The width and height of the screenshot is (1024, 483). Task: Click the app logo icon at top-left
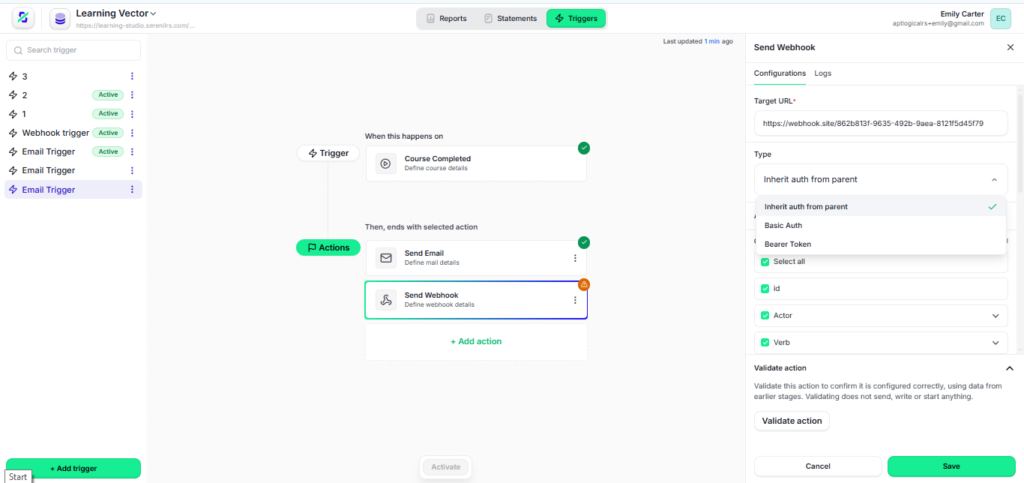[24, 19]
